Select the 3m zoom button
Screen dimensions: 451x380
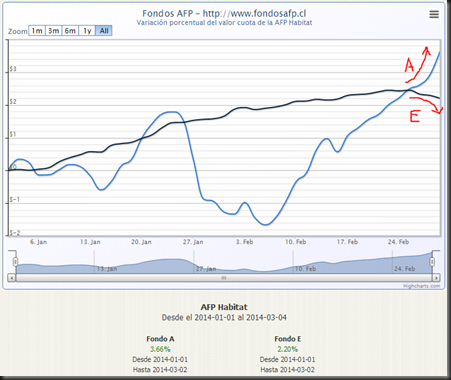(53, 31)
